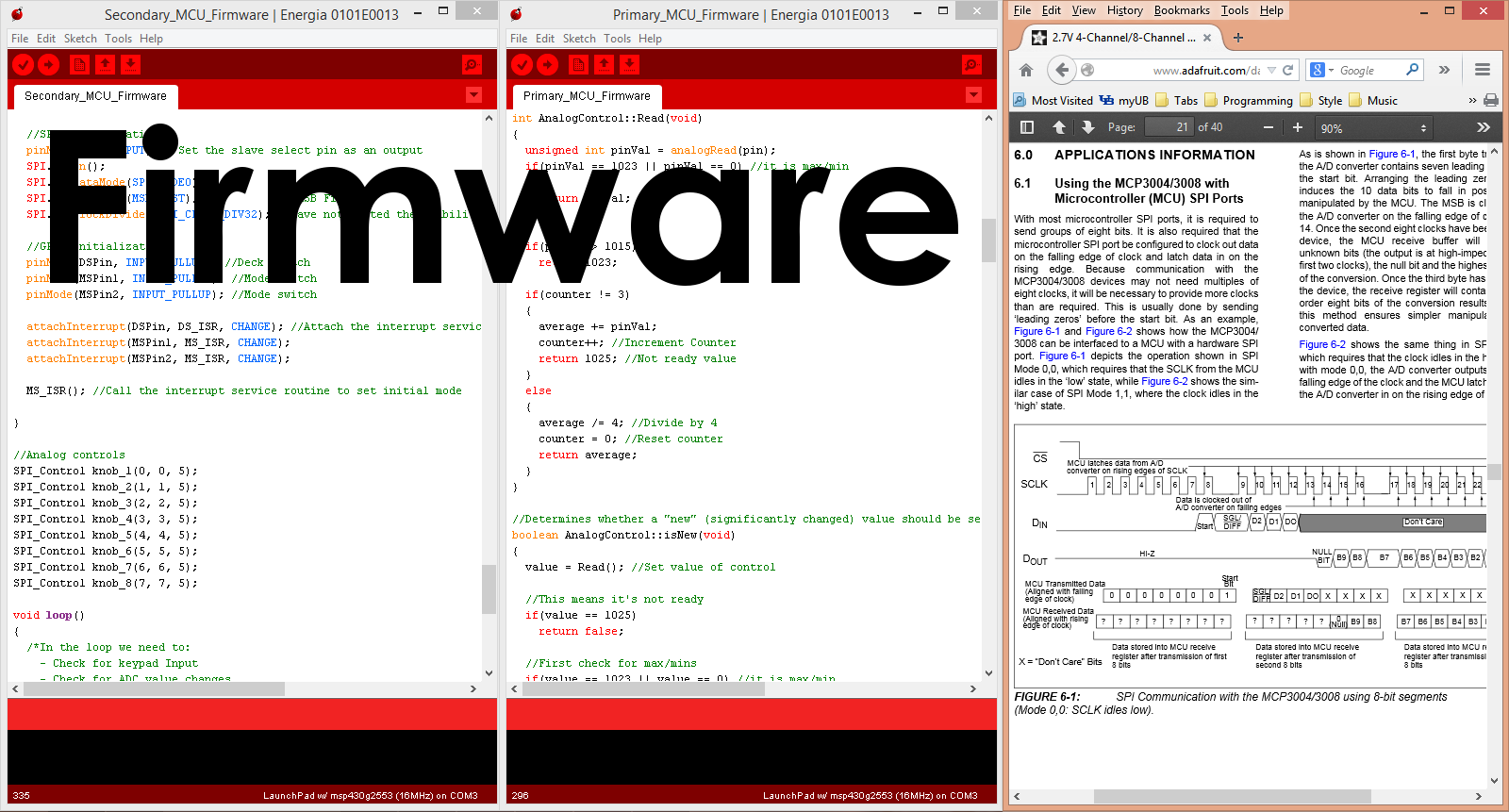Open myUB bookmark
Screen dimensions: 1509x812
(1124, 100)
